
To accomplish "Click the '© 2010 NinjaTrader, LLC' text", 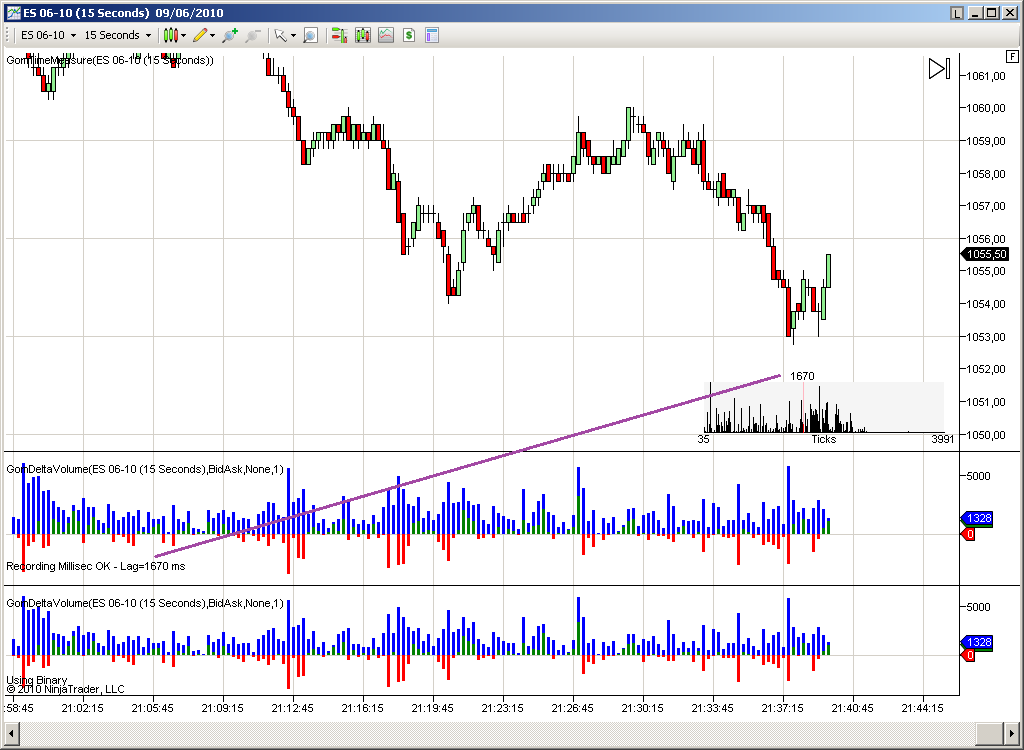I will point(65,689).
